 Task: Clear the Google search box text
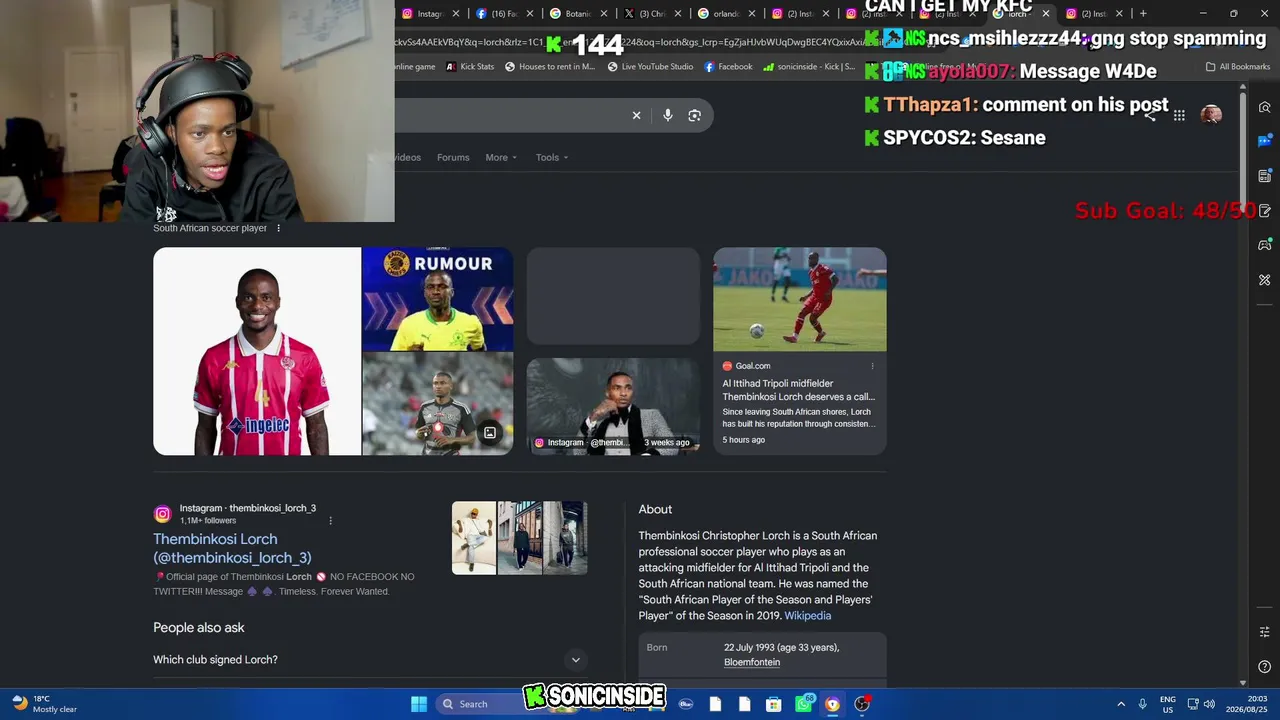(636, 115)
